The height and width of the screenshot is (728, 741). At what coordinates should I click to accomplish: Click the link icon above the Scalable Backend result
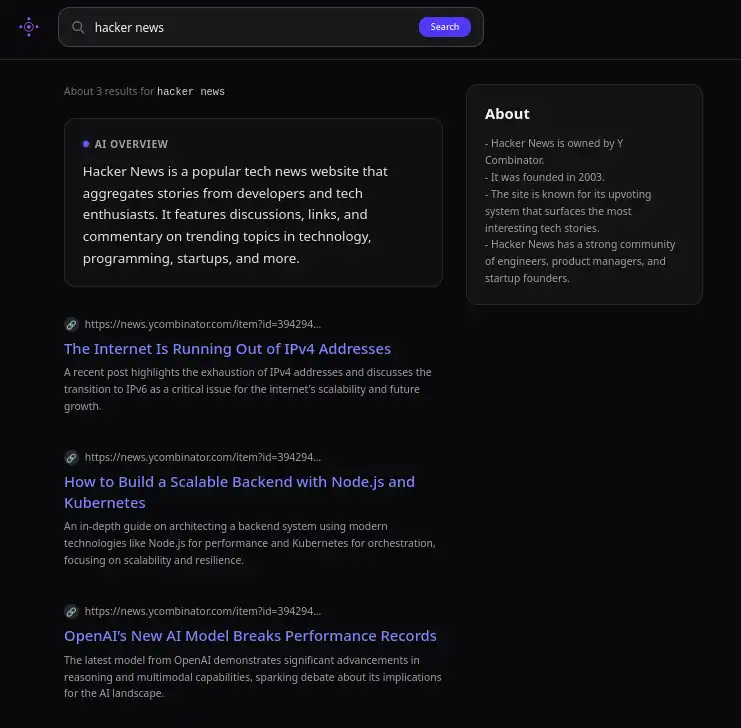71,457
